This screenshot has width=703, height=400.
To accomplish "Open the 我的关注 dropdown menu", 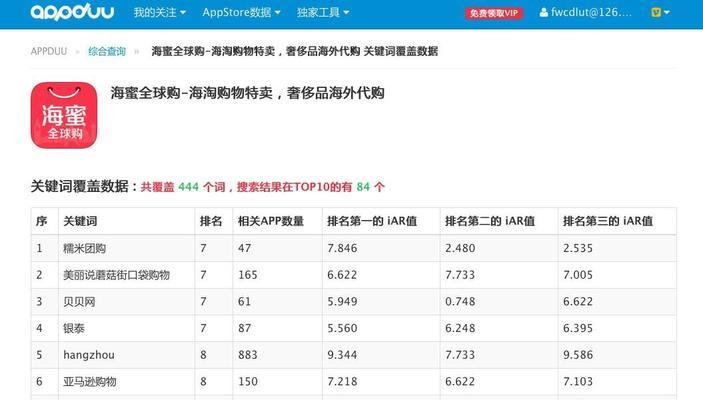I will (160, 13).
